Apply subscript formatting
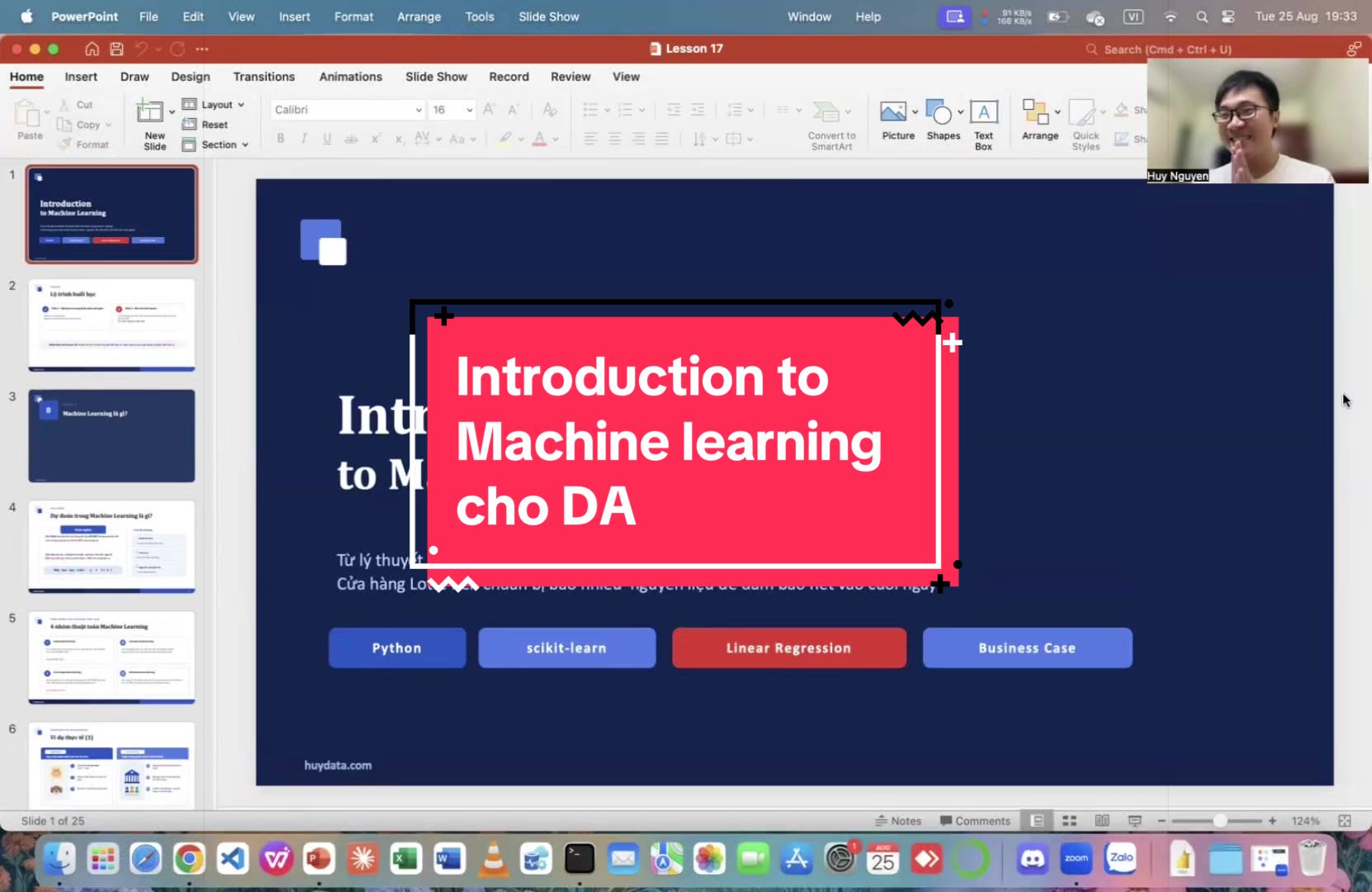Image resolution: width=1372 pixels, height=892 pixels. click(400, 139)
